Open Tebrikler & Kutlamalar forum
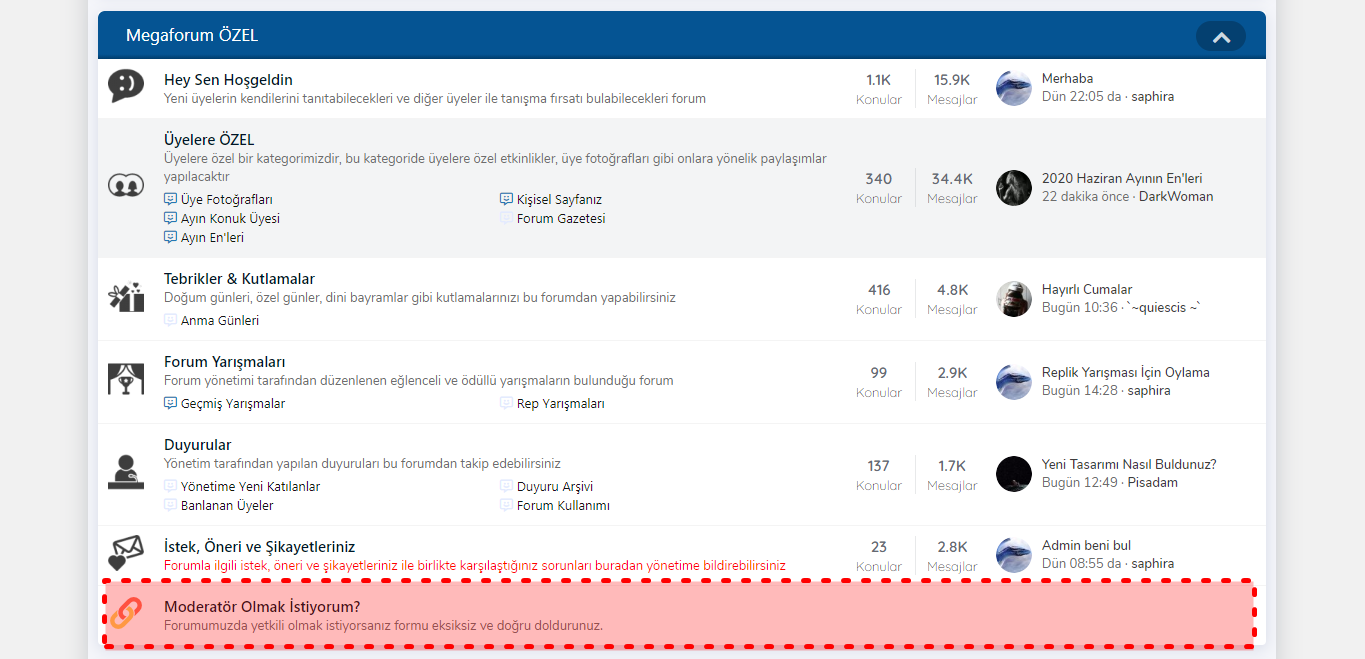 tap(239, 279)
